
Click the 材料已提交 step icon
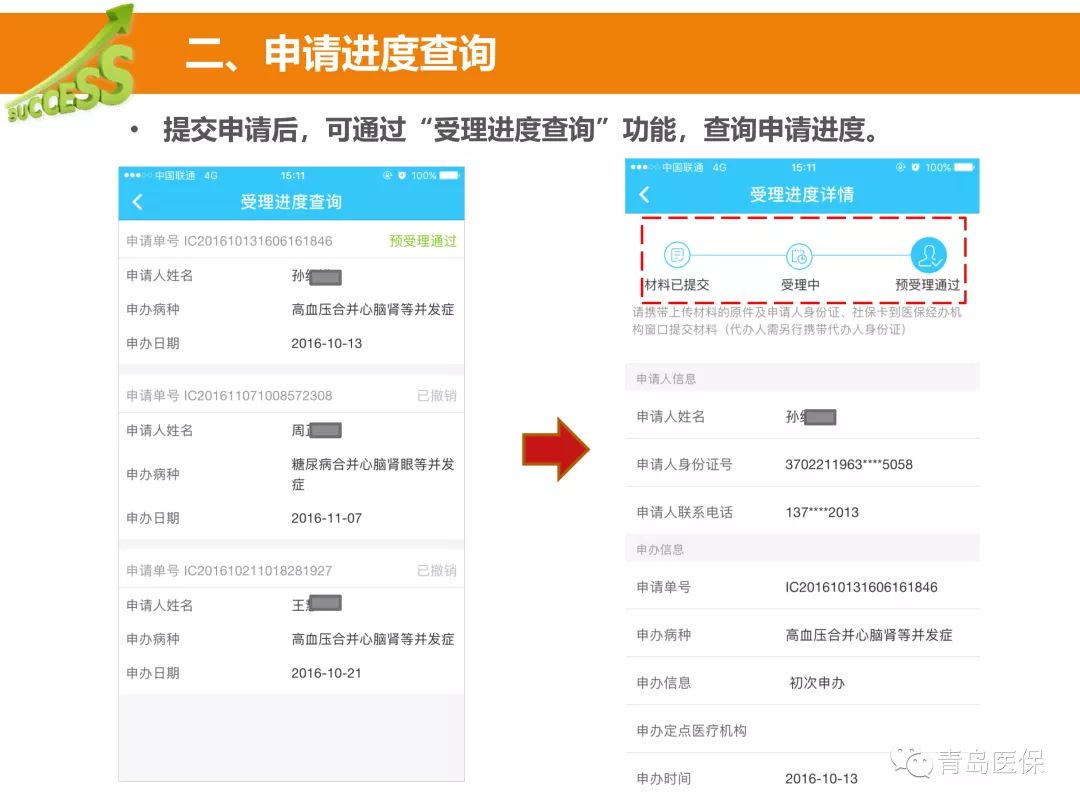coord(677,256)
